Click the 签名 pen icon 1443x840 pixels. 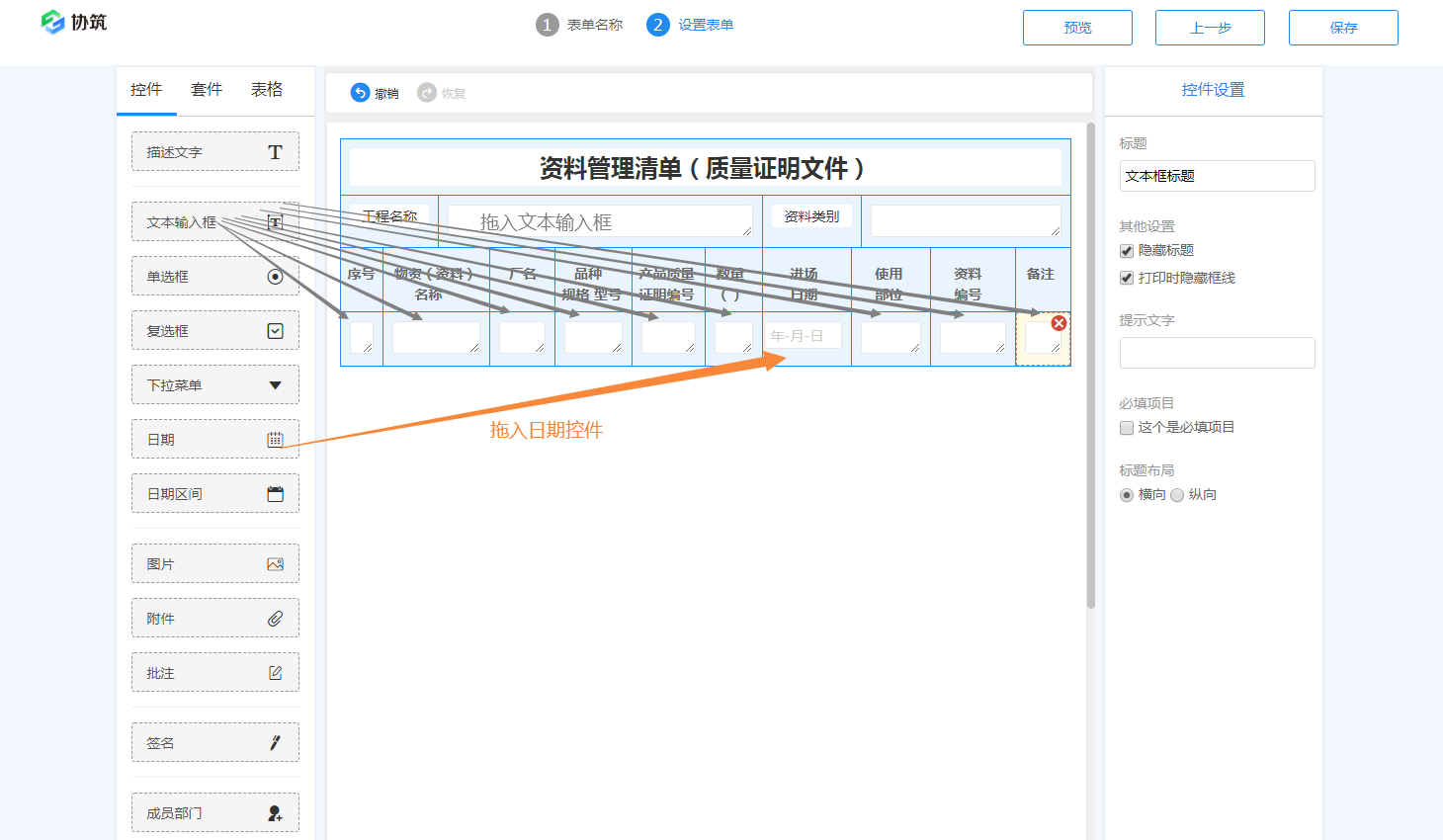[275, 743]
